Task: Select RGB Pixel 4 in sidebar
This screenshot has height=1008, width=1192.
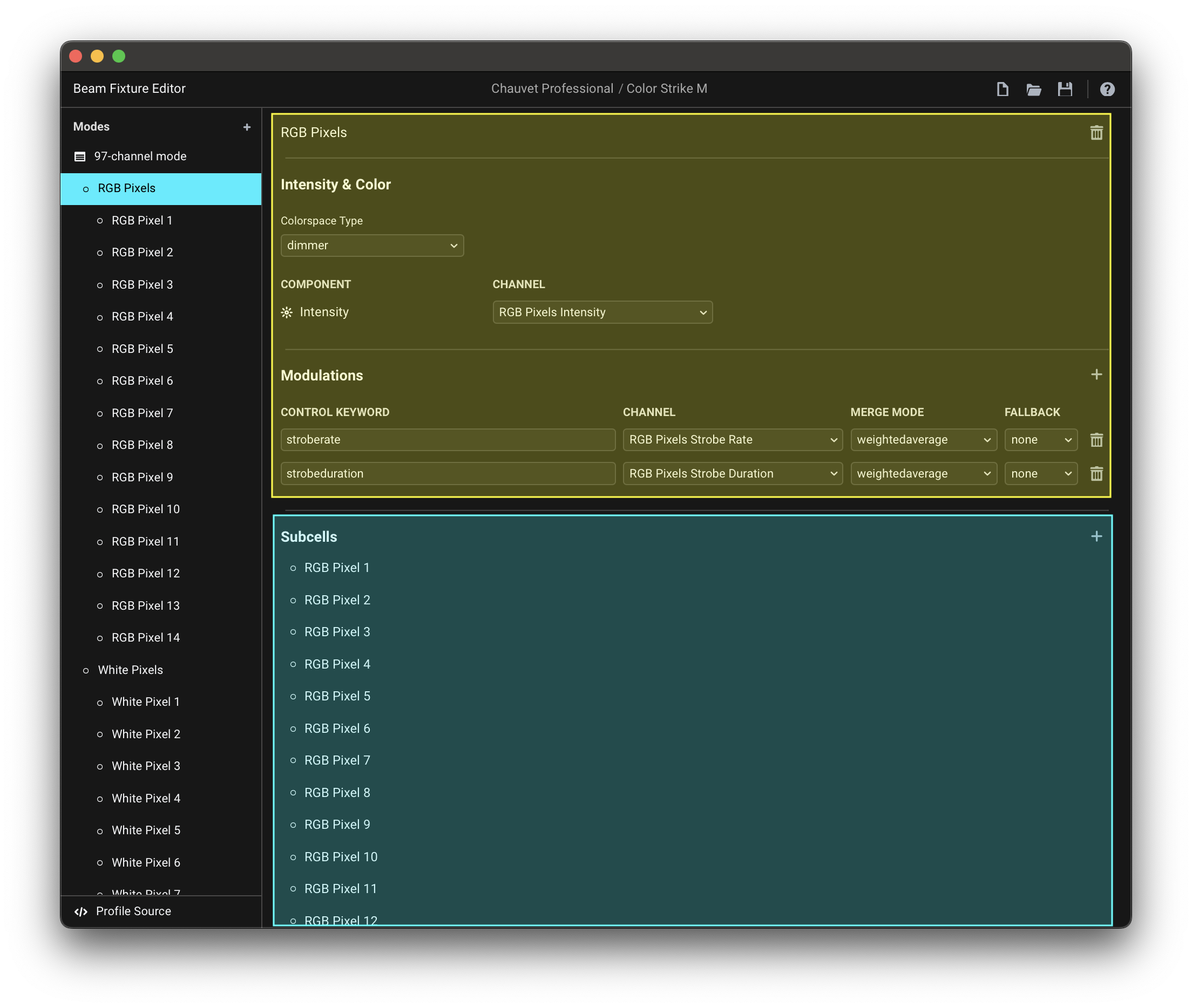Action: 161,317
